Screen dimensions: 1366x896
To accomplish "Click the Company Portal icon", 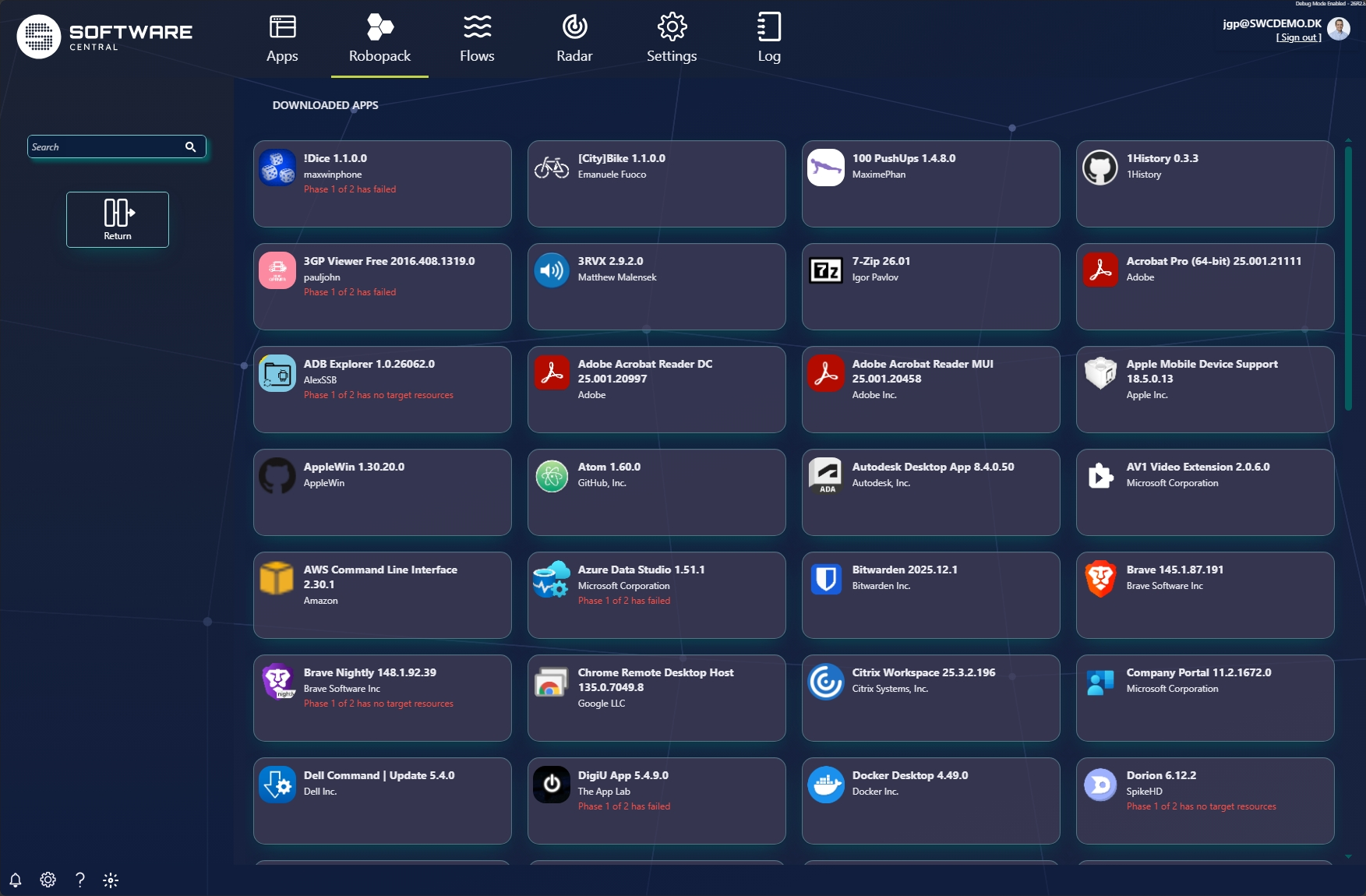I will pyautogui.click(x=1100, y=682).
